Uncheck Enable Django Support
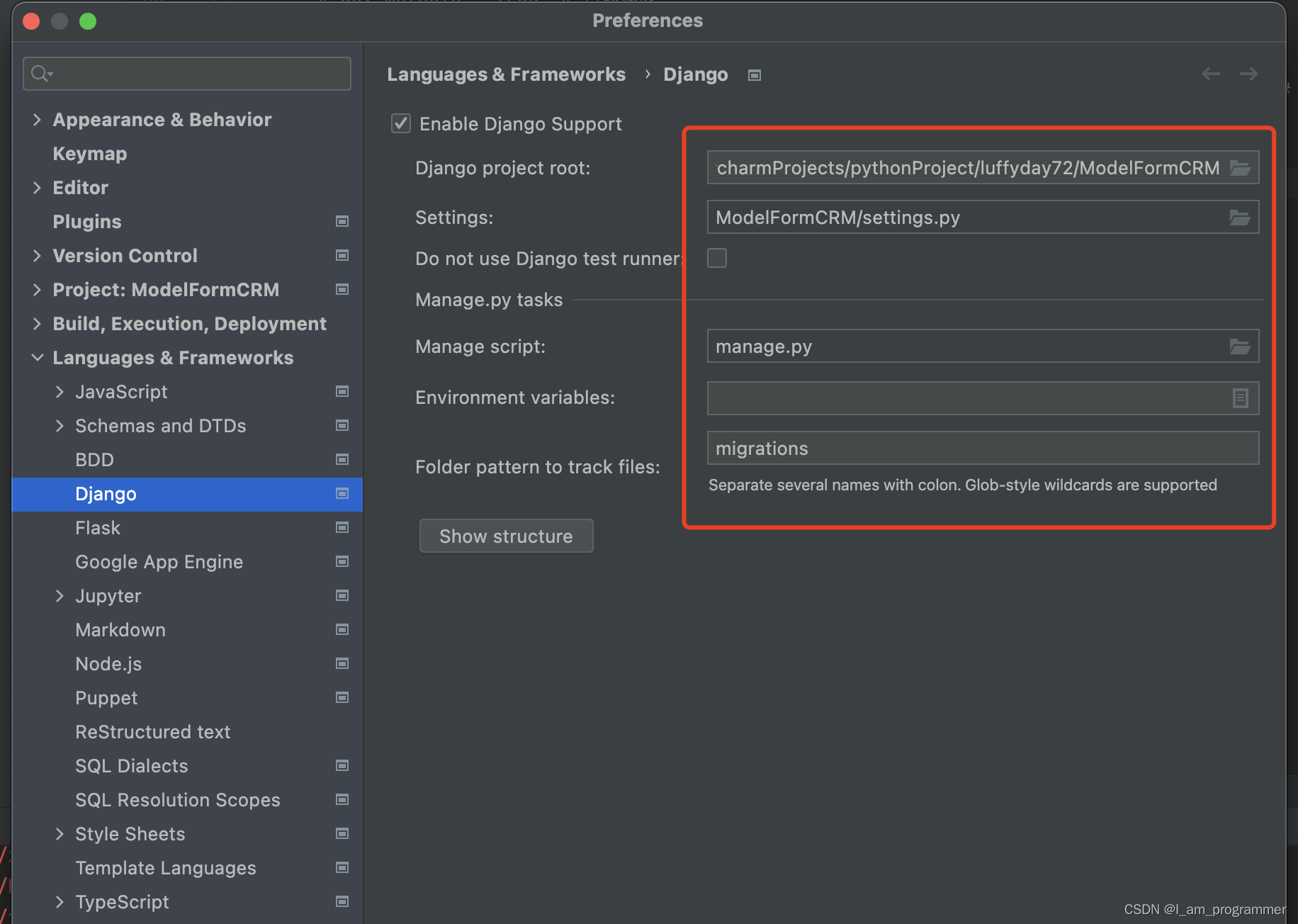The height and width of the screenshot is (924, 1298). pyautogui.click(x=401, y=123)
